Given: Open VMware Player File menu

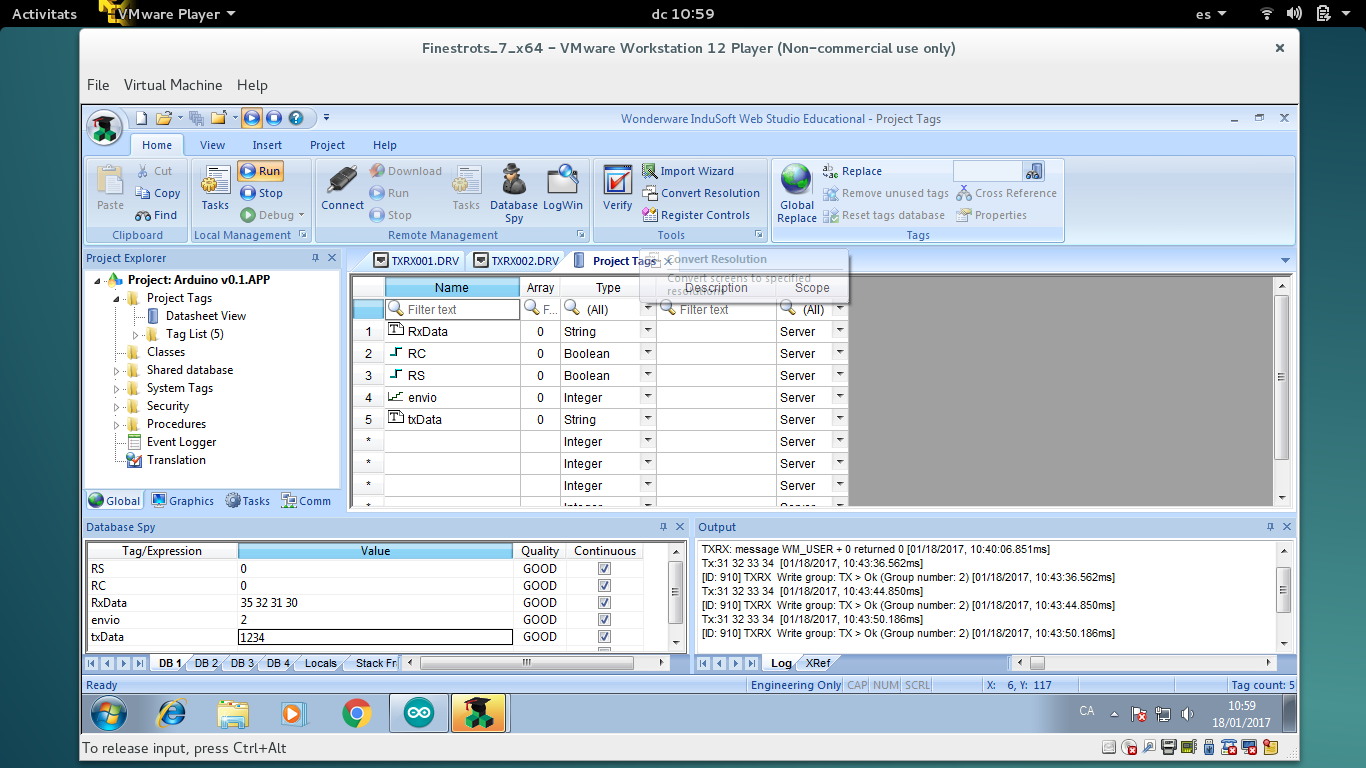Looking at the screenshot, I should (x=98, y=85).
